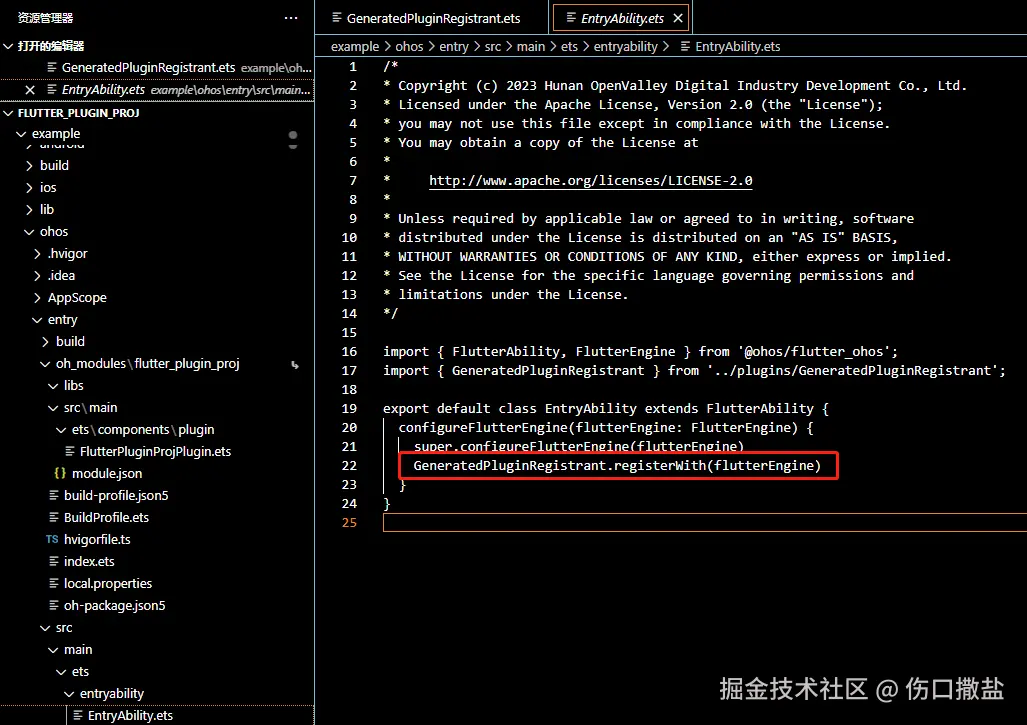Collapse the open editors section
This screenshot has height=725, width=1027.
9,46
